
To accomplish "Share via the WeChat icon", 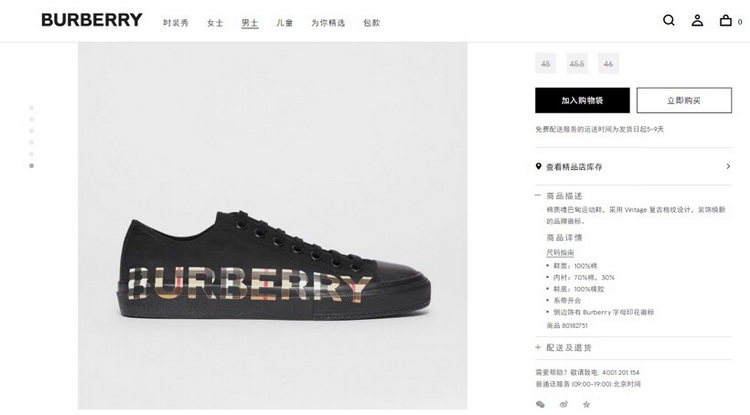I will pyautogui.click(x=540, y=404).
